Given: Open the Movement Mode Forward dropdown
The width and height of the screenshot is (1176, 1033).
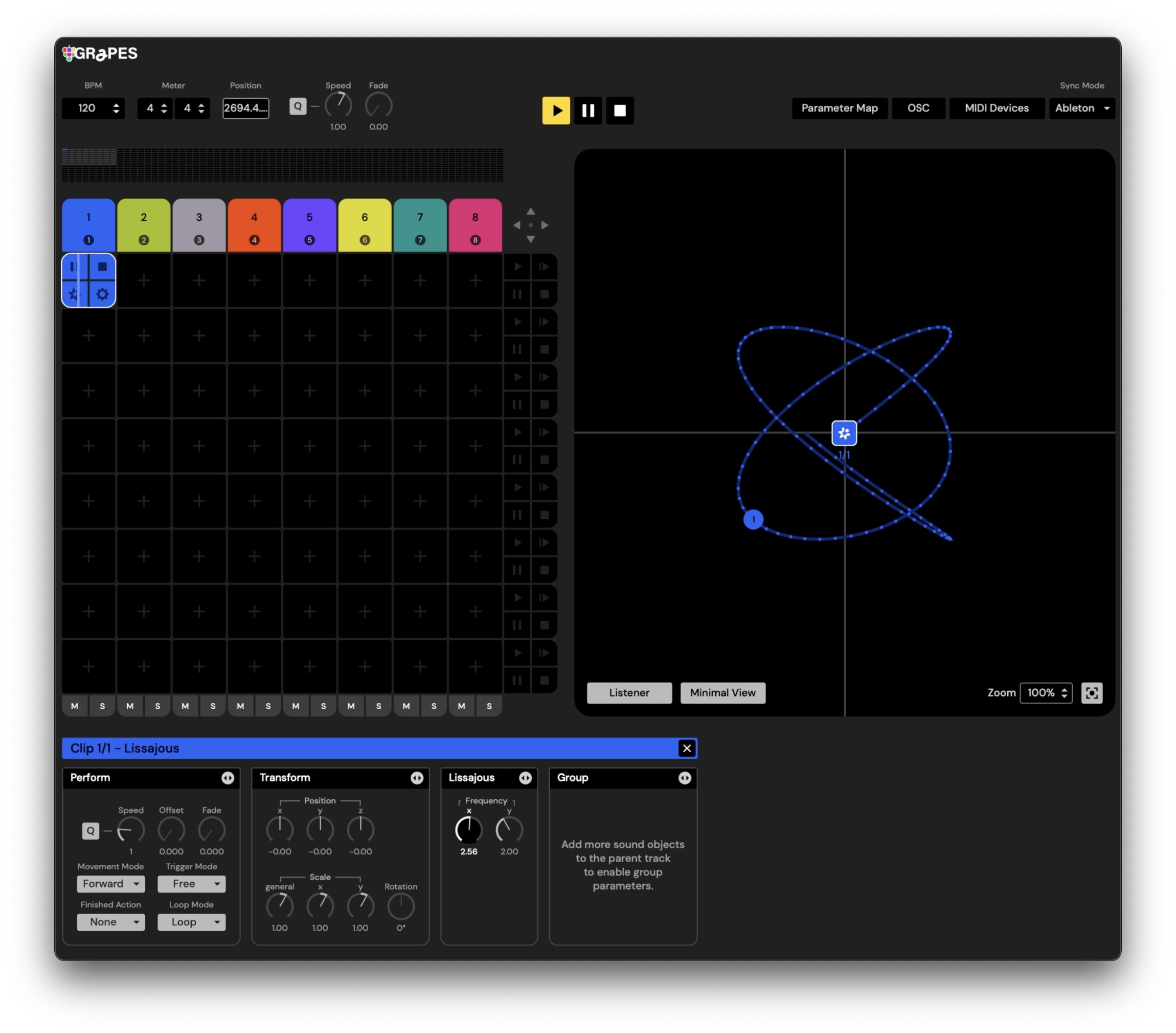Looking at the screenshot, I should tap(111, 883).
